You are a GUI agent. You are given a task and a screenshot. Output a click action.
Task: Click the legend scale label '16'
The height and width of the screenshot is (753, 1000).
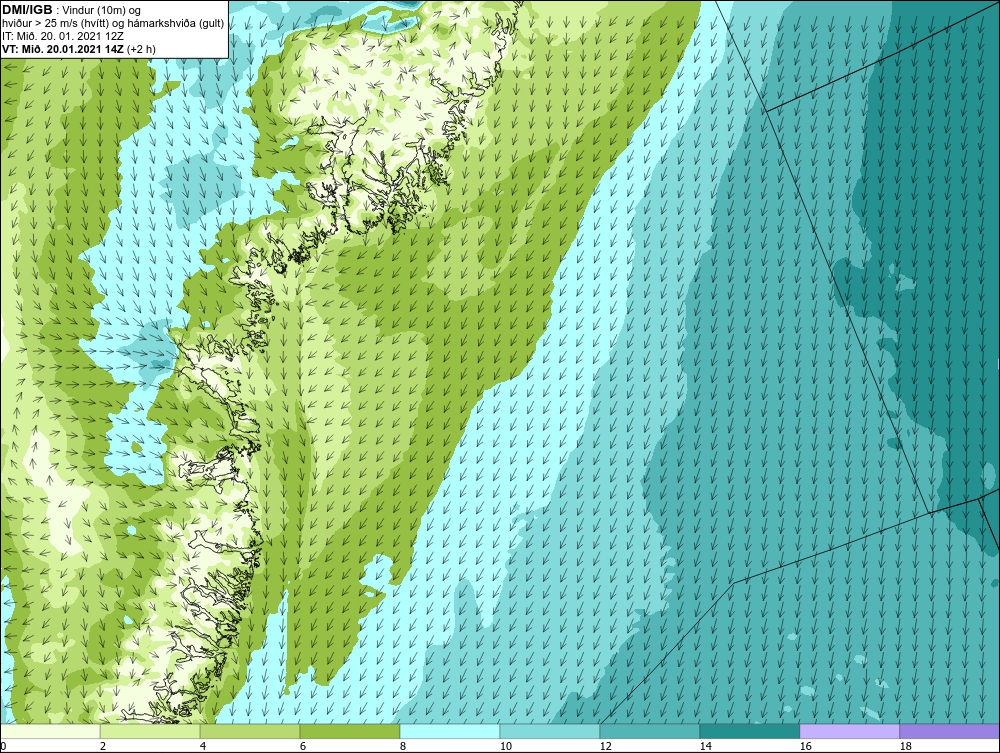[x=805, y=746]
